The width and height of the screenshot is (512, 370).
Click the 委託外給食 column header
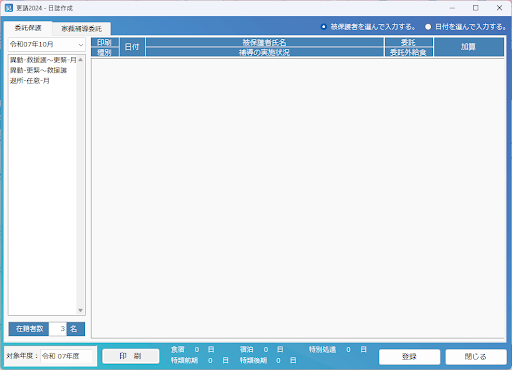408,52
